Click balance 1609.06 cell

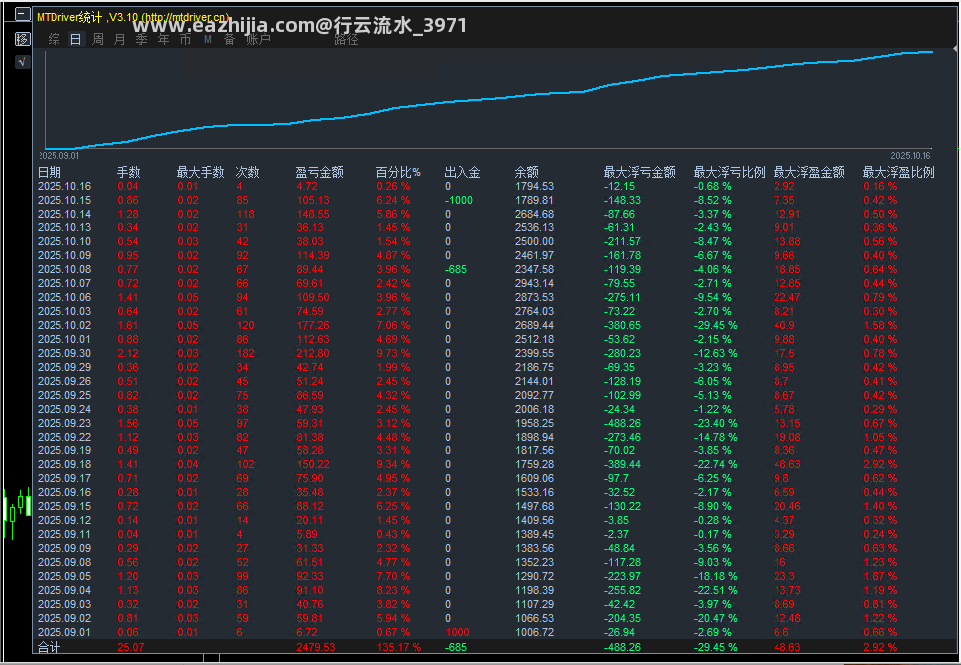point(534,479)
